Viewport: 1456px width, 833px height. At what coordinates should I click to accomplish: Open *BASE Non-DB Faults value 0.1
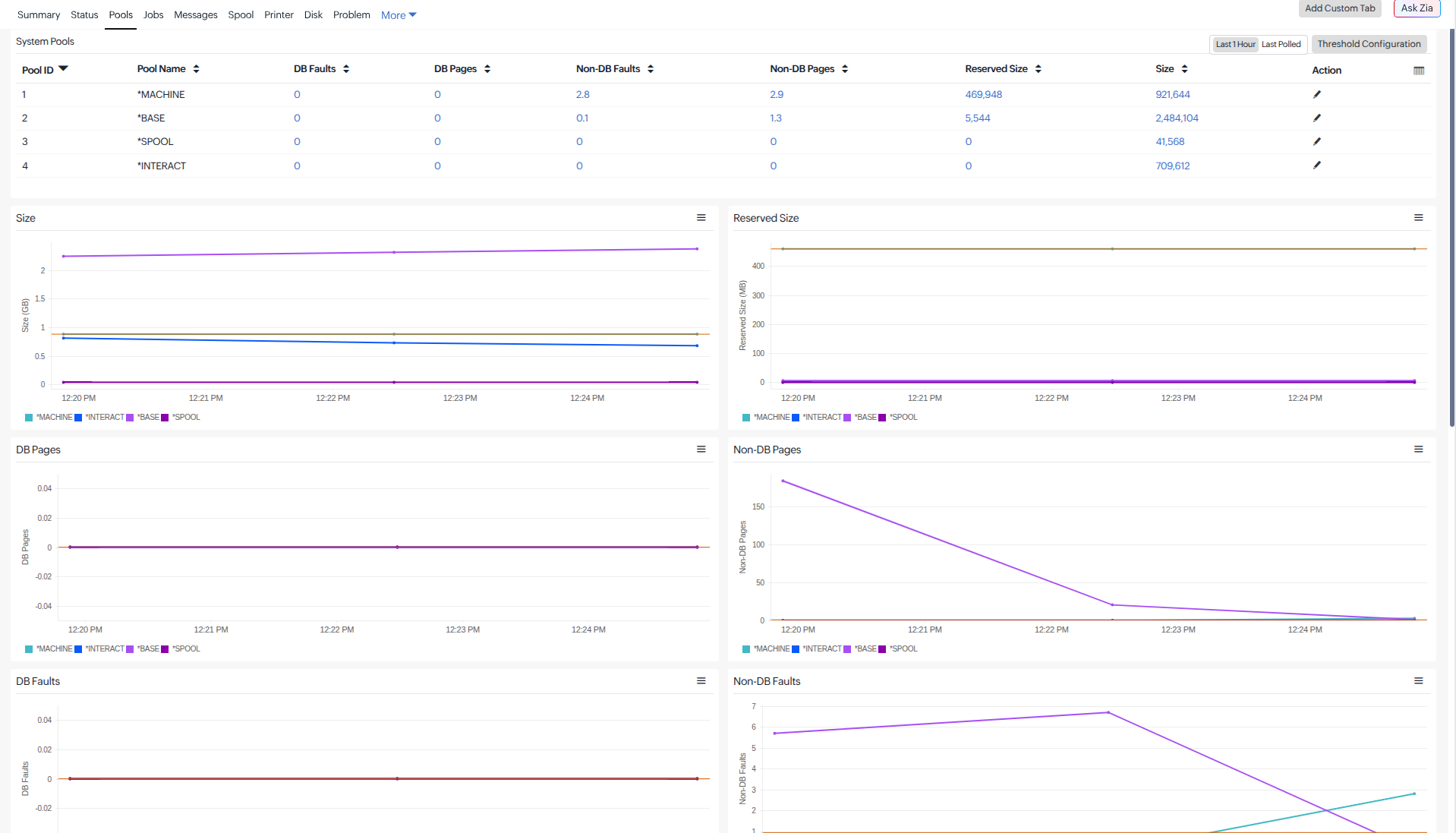coord(581,118)
